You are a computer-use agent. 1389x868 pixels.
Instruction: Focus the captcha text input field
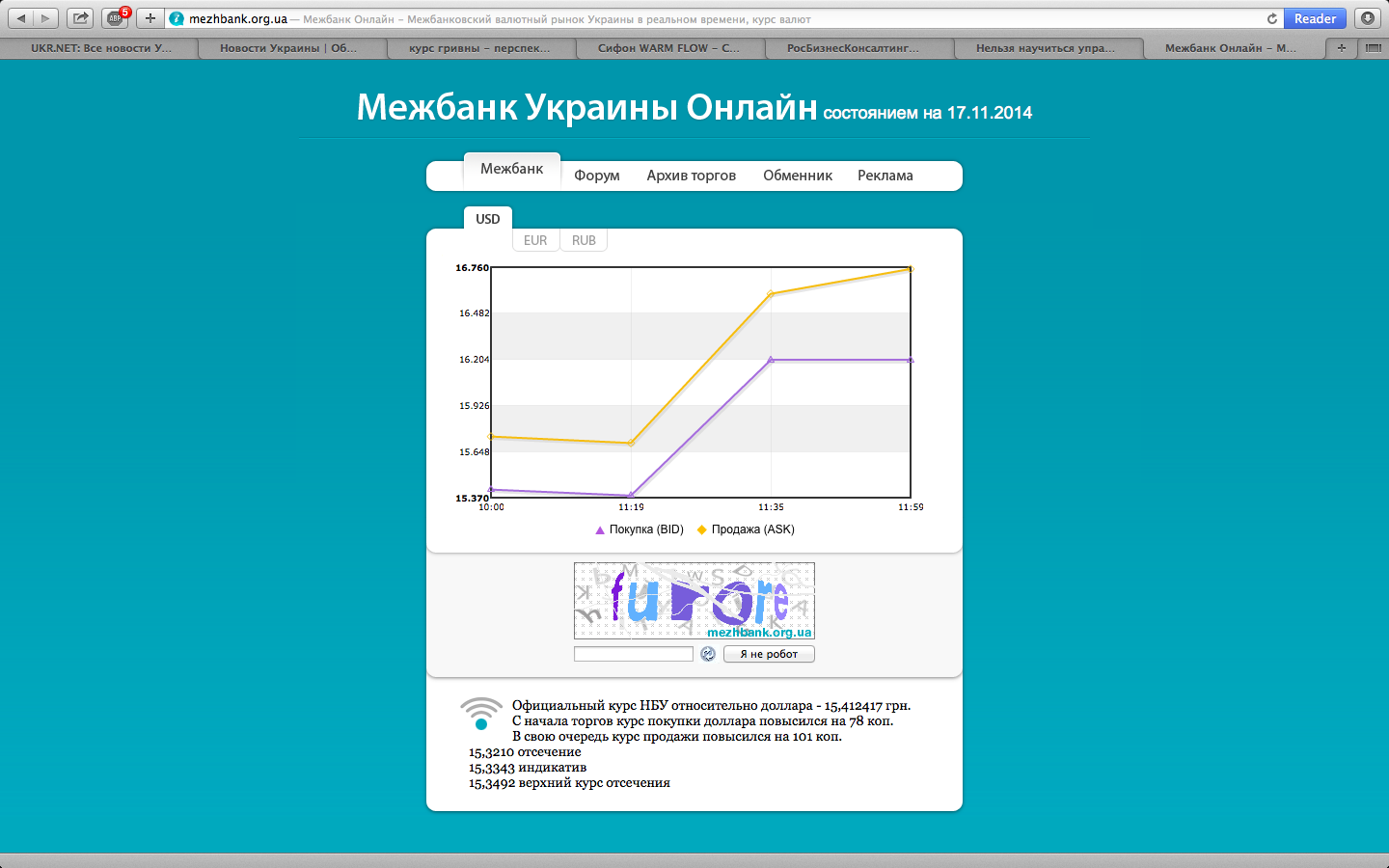[x=634, y=654]
